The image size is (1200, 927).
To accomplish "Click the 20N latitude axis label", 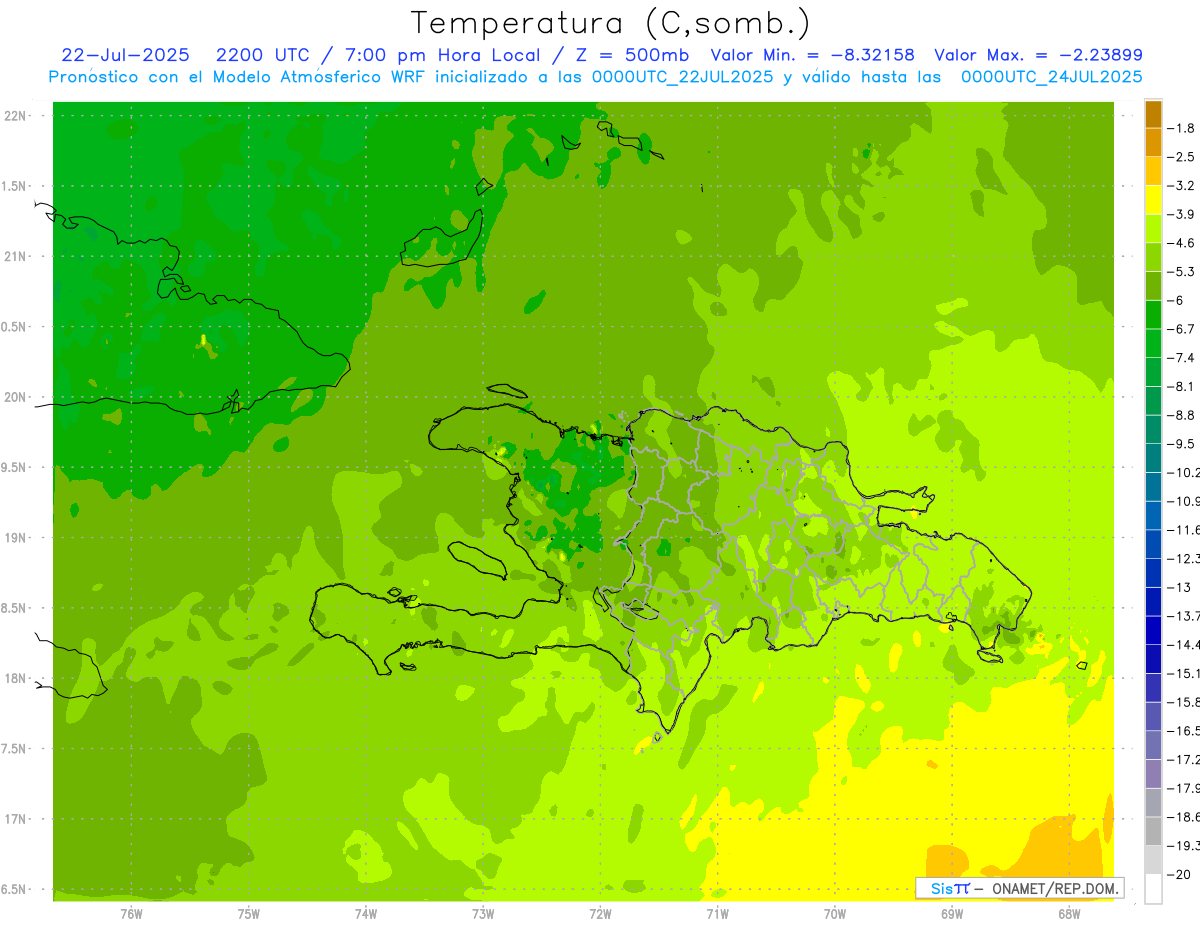I will pos(15,397).
